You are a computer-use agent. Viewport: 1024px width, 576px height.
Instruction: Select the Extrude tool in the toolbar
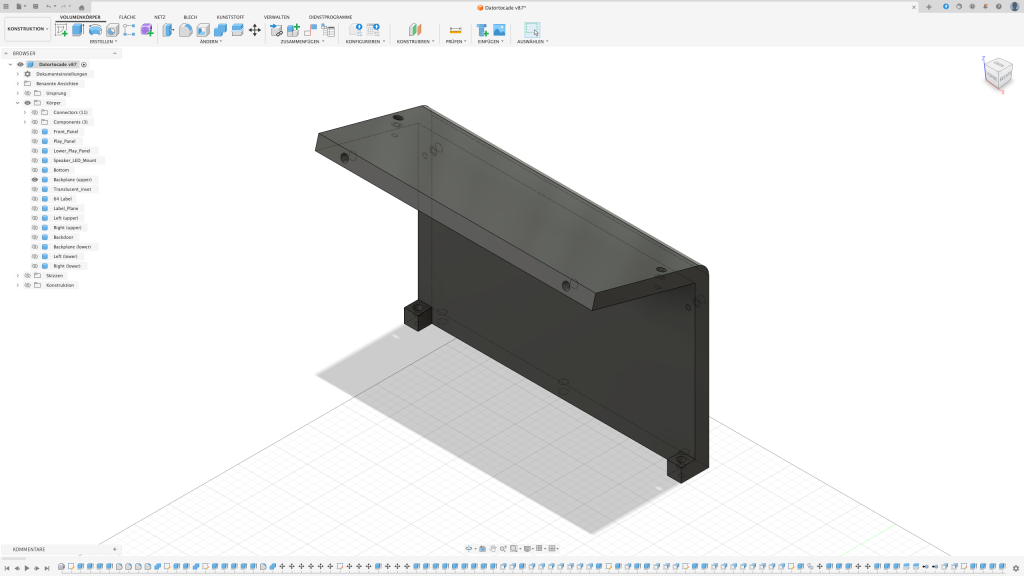tap(78, 30)
